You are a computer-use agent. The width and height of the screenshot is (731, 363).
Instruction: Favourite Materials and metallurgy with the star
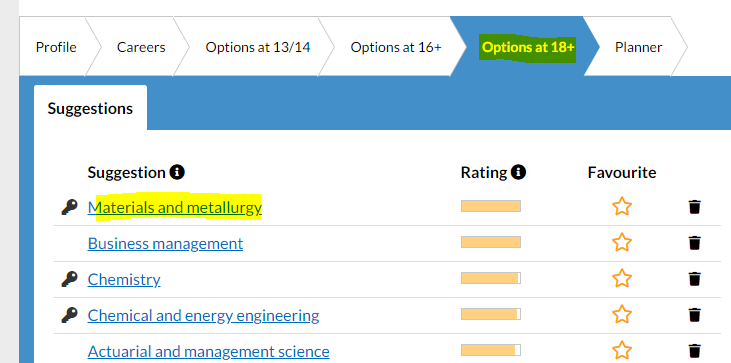click(x=621, y=206)
